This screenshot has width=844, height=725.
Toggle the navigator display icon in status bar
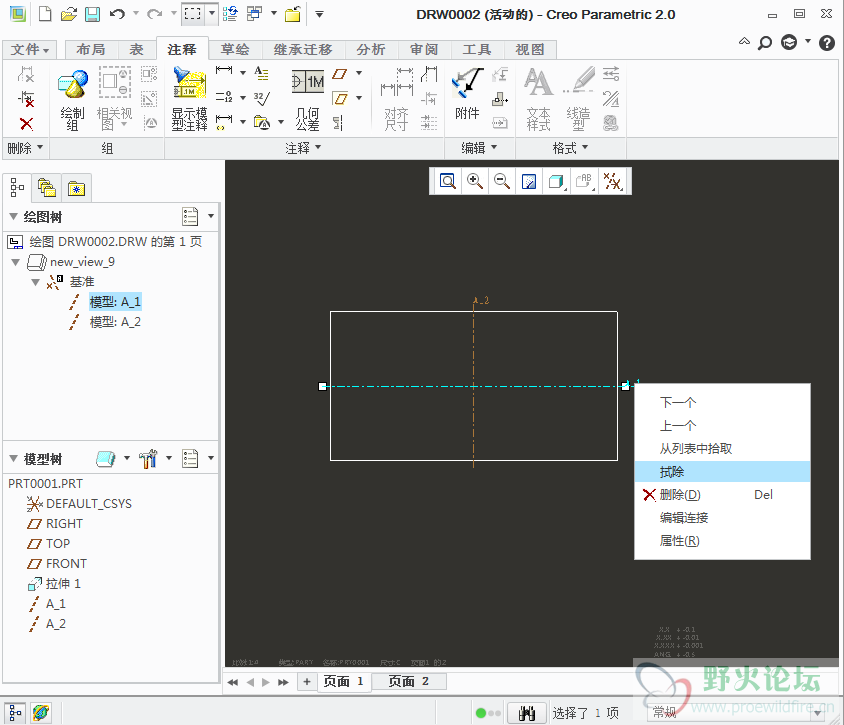pos(15,713)
